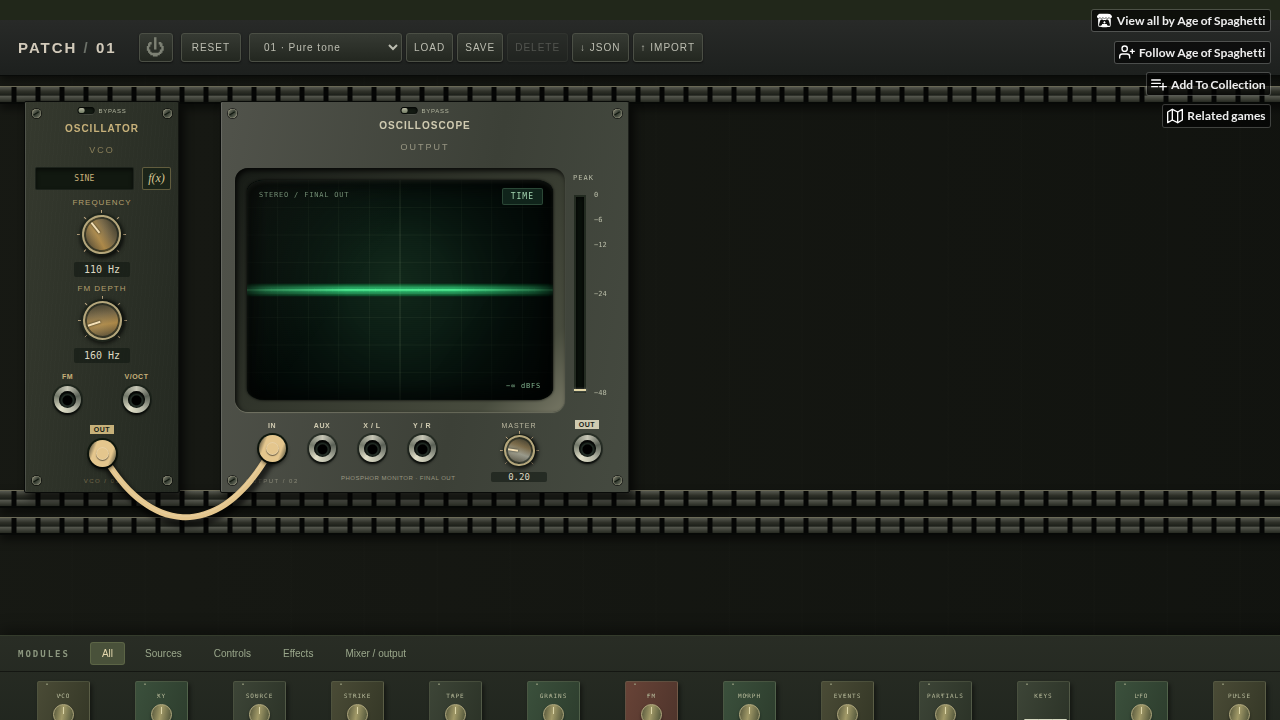Pick the GRAINS module thumbnail
This screenshot has height=720, width=1280.
[553, 701]
